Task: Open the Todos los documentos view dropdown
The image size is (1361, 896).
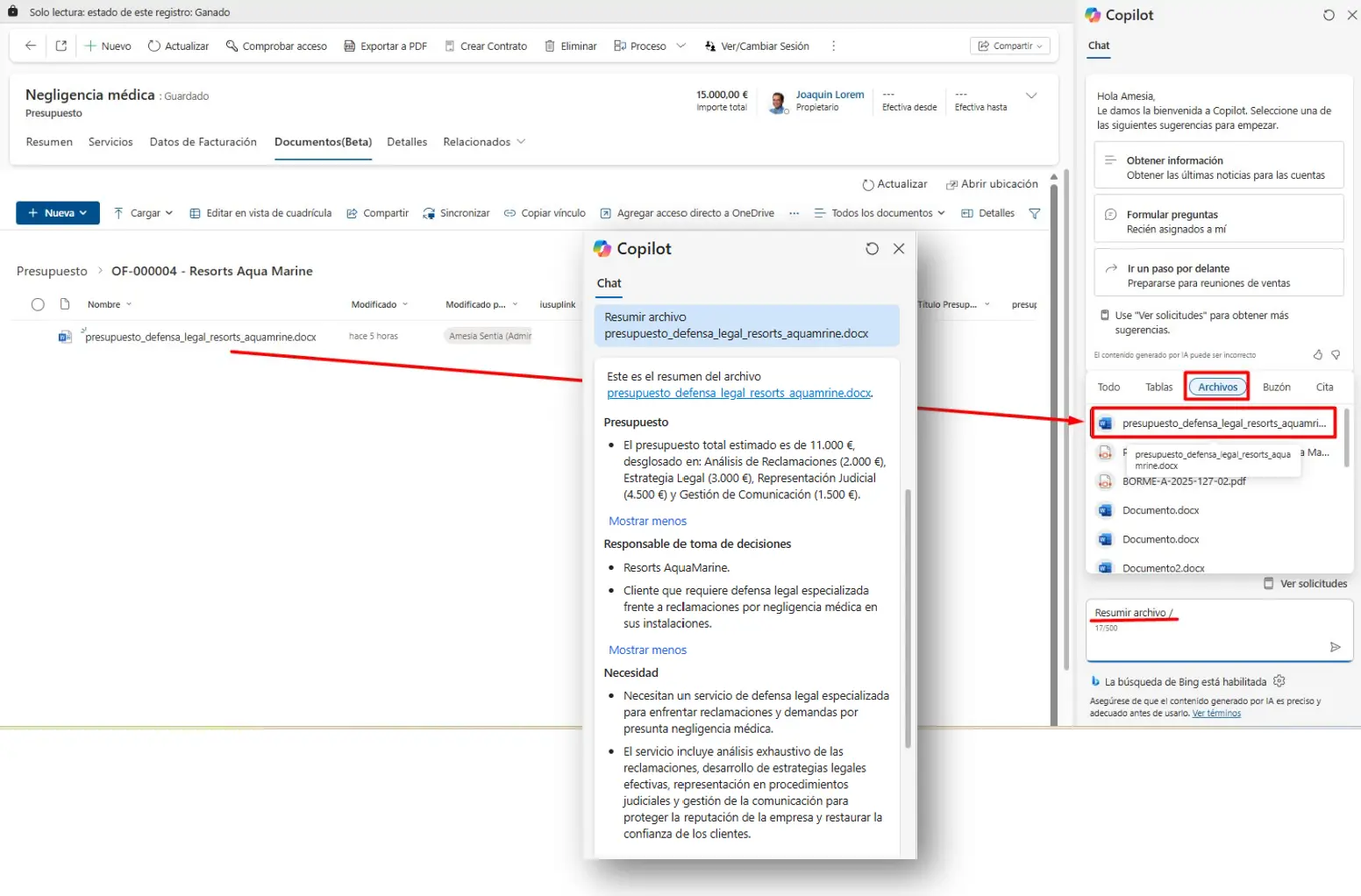Action: 880,213
